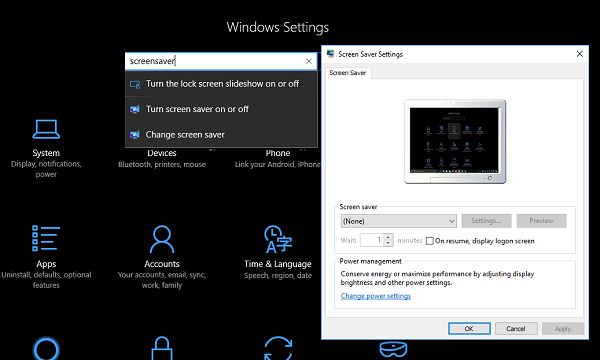Image resolution: width=600 pixels, height=360 pixels.
Task: Open the Cortana circle icon
Action: click(x=46, y=348)
